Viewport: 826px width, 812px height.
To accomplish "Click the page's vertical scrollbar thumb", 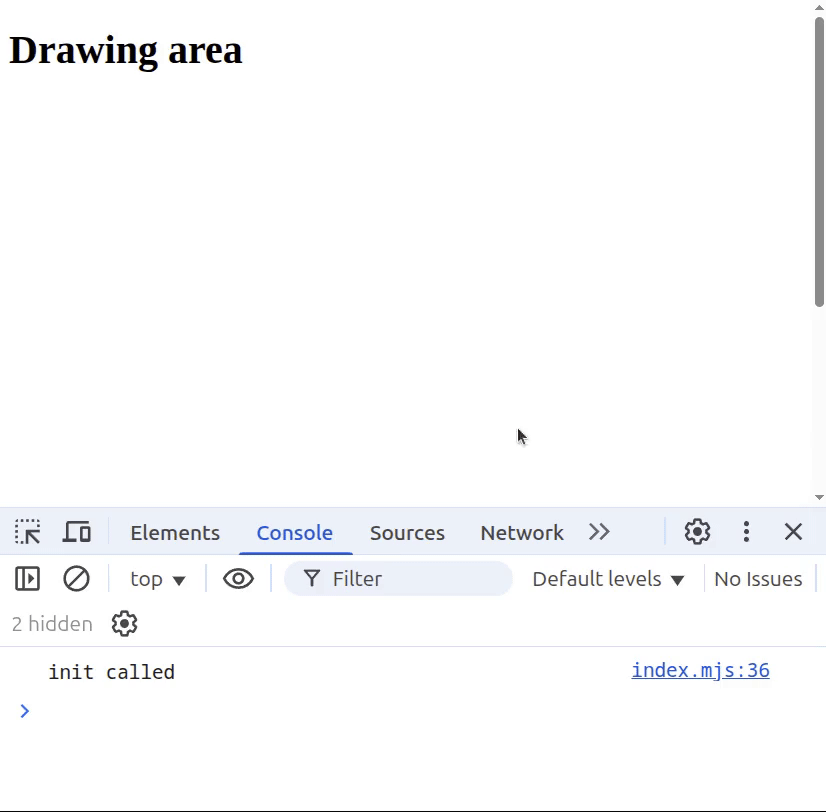I will [819, 160].
